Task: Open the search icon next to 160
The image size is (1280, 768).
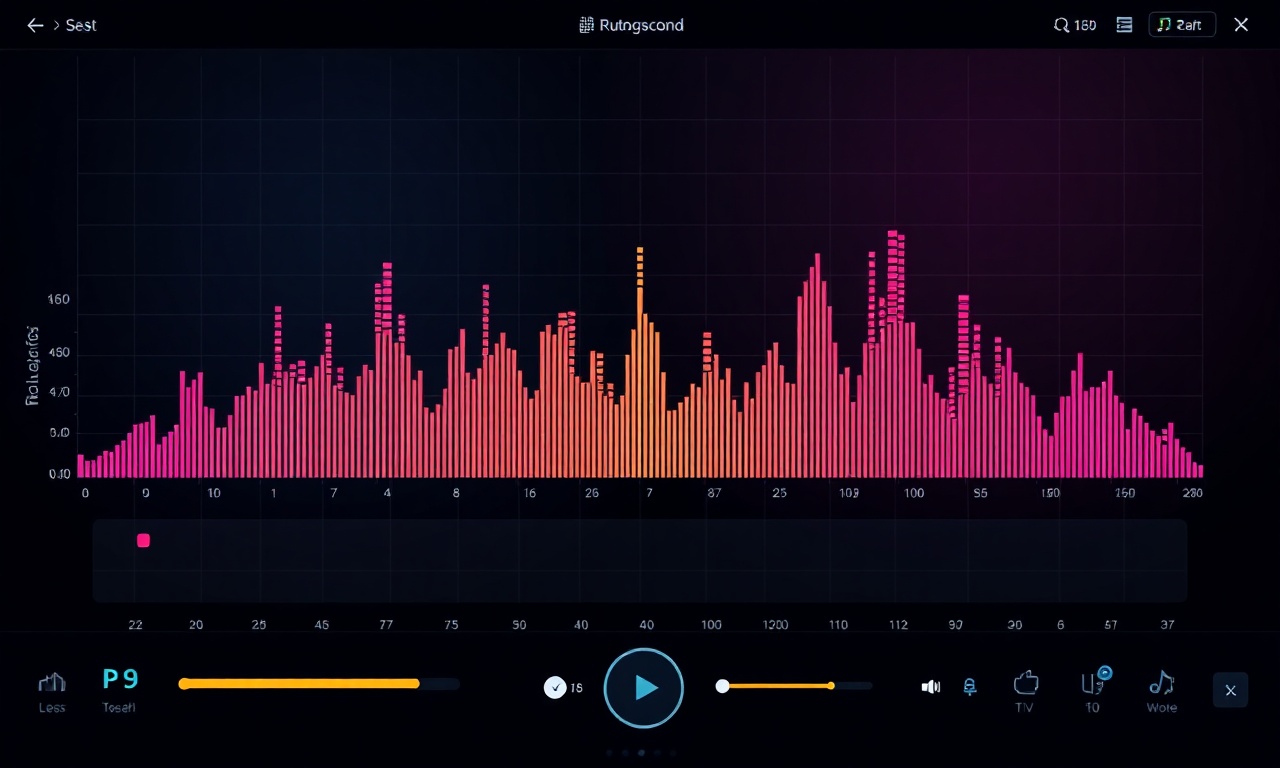Action: pos(1062,25)
